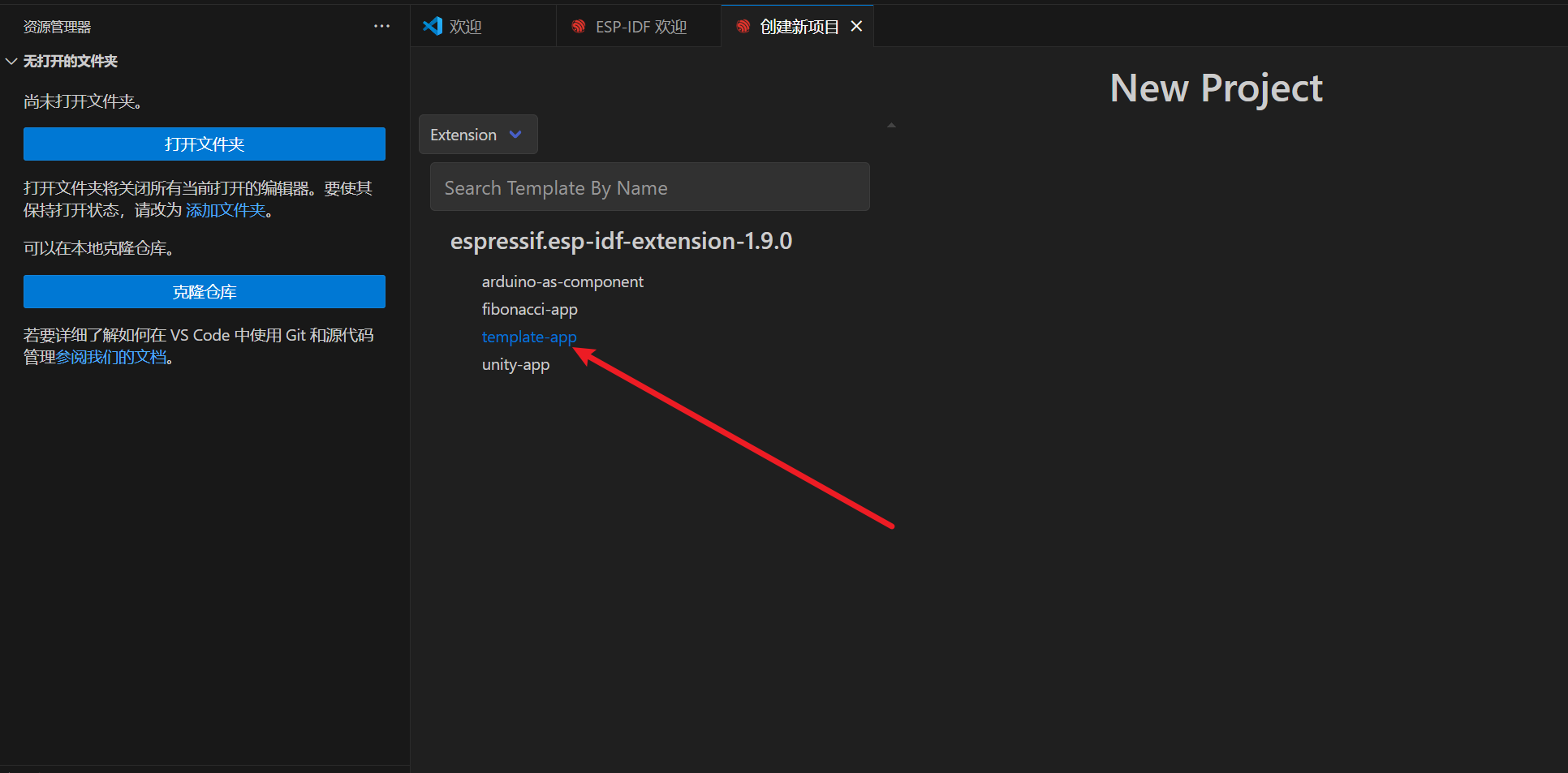Switch to the 欢迎 tab
This screenshot has height=773, width=1568.
point(483,27)
